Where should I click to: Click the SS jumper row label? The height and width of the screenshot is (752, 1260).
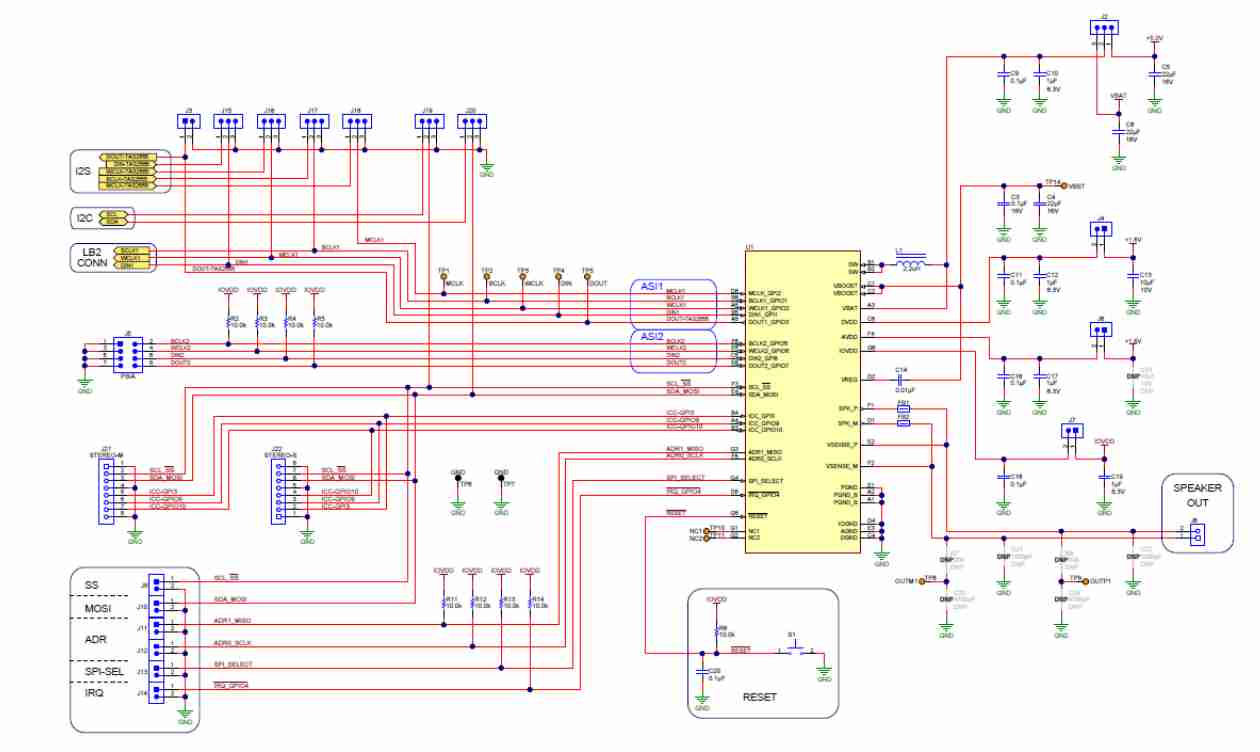93,583
